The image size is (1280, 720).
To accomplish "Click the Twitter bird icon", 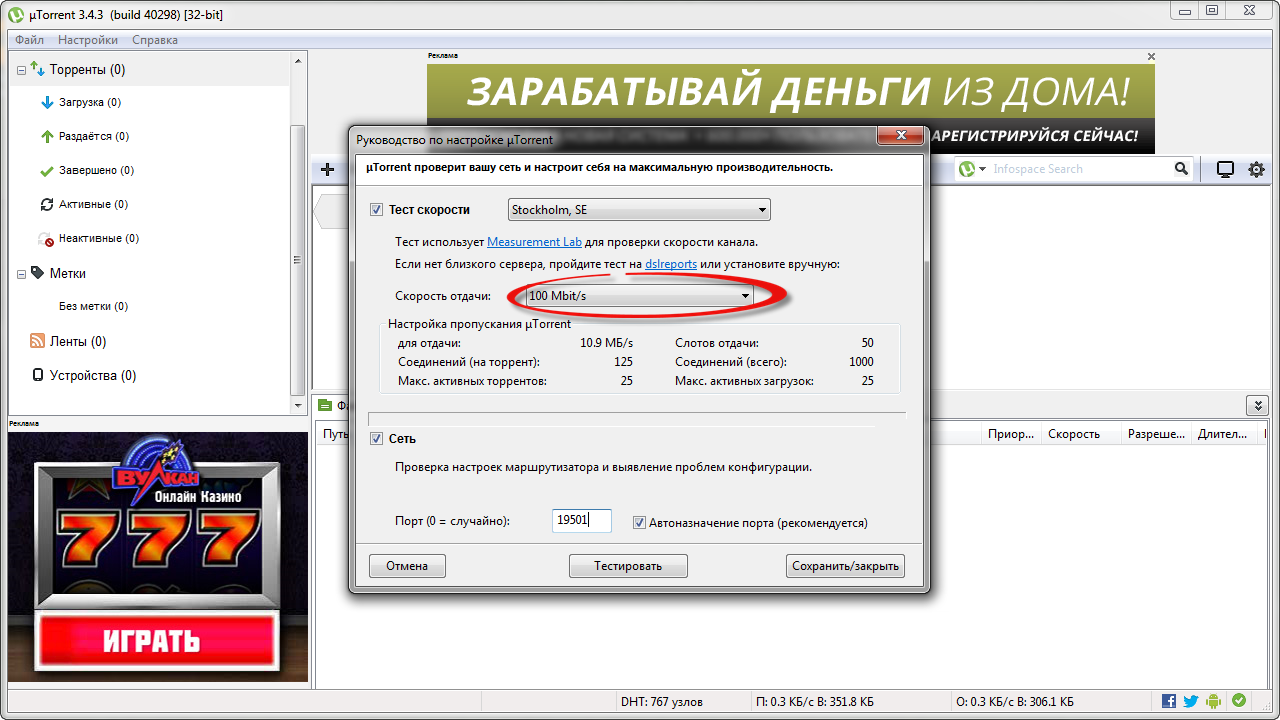I will pyautogui.click(x=1191, y=701).
